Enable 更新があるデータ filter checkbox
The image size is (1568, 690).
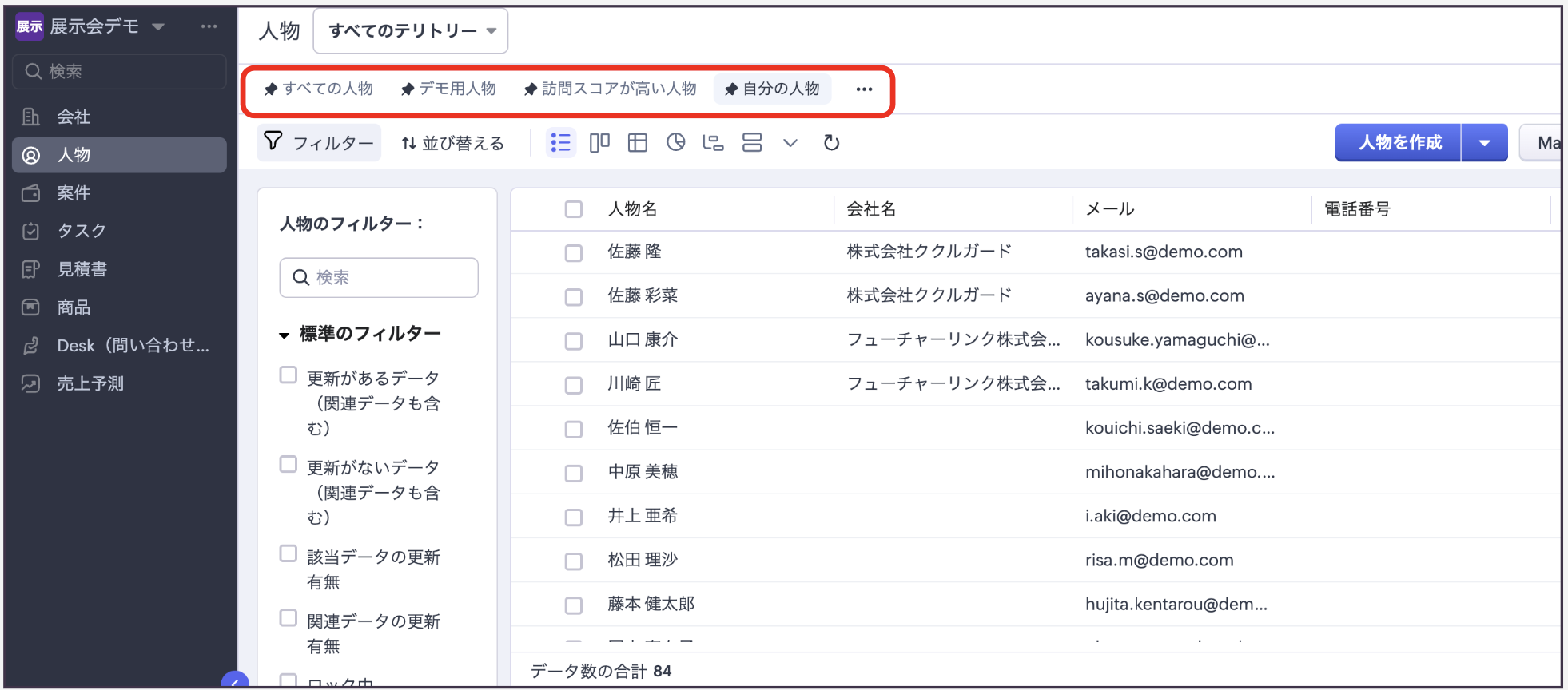289,375
